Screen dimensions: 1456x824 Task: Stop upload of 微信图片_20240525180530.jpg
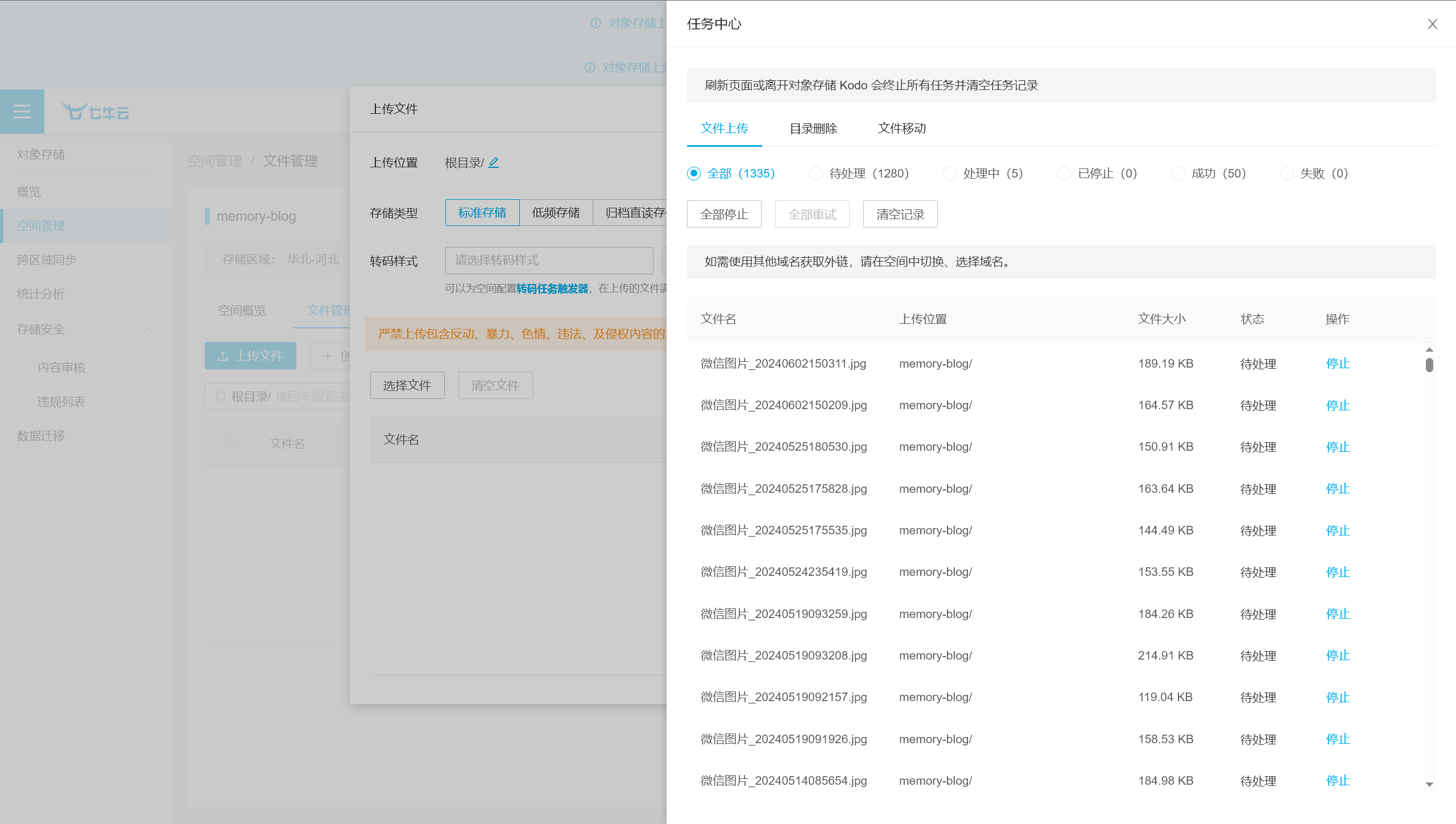[x=1338, y=447]
